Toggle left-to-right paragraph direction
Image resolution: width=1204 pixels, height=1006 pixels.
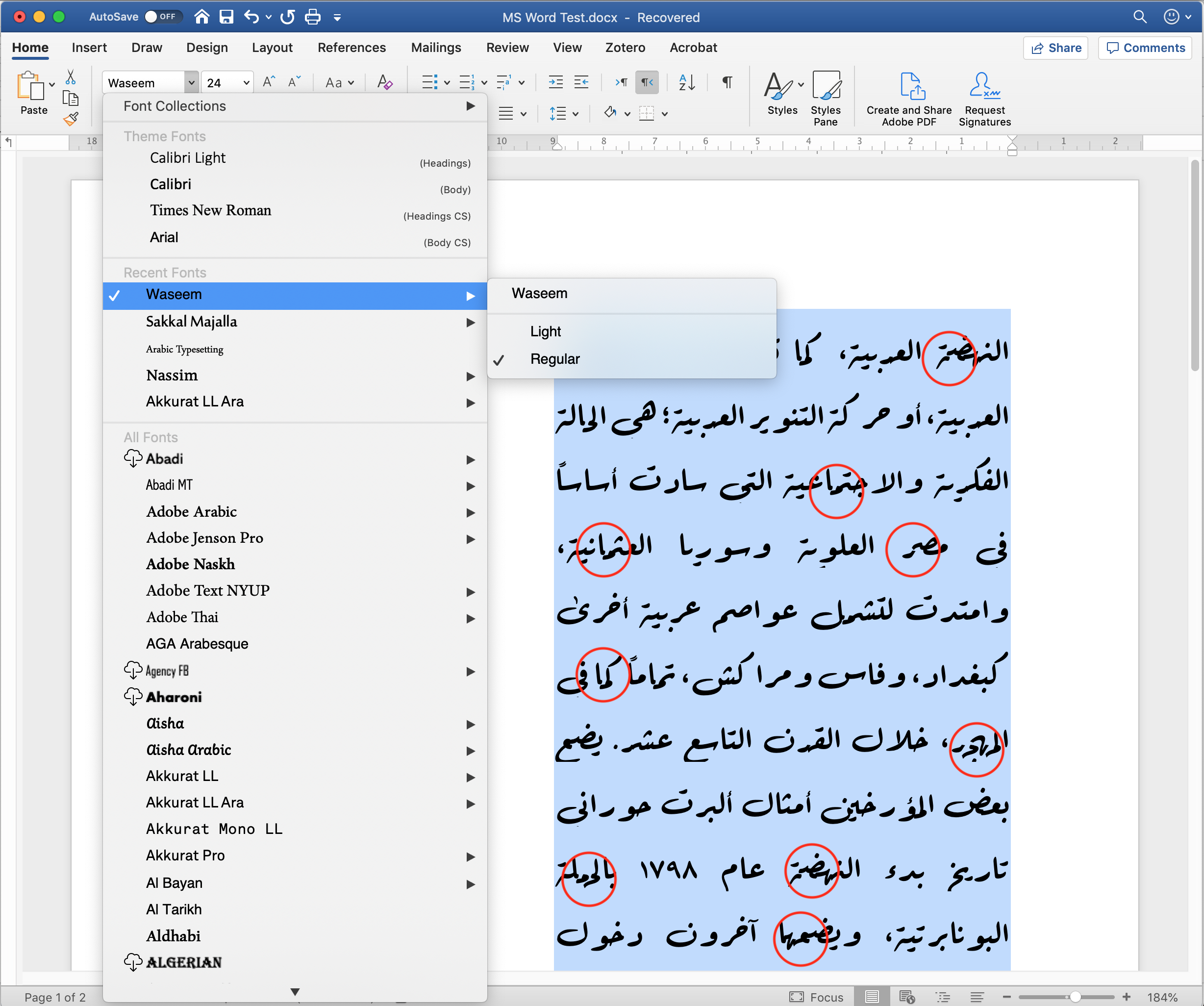tap(621, 82)
